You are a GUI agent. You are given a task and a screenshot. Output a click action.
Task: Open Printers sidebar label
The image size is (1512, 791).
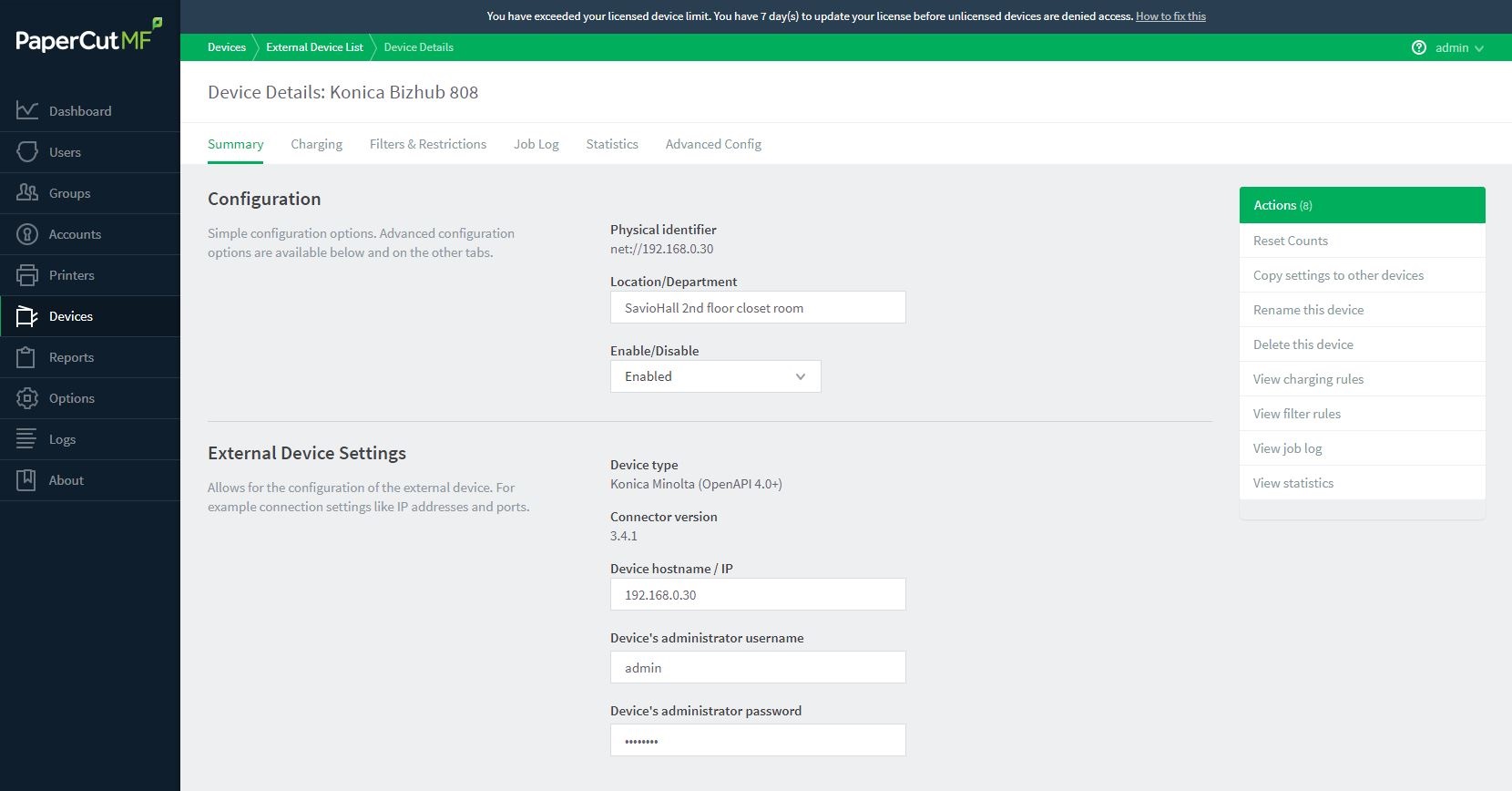71,275
